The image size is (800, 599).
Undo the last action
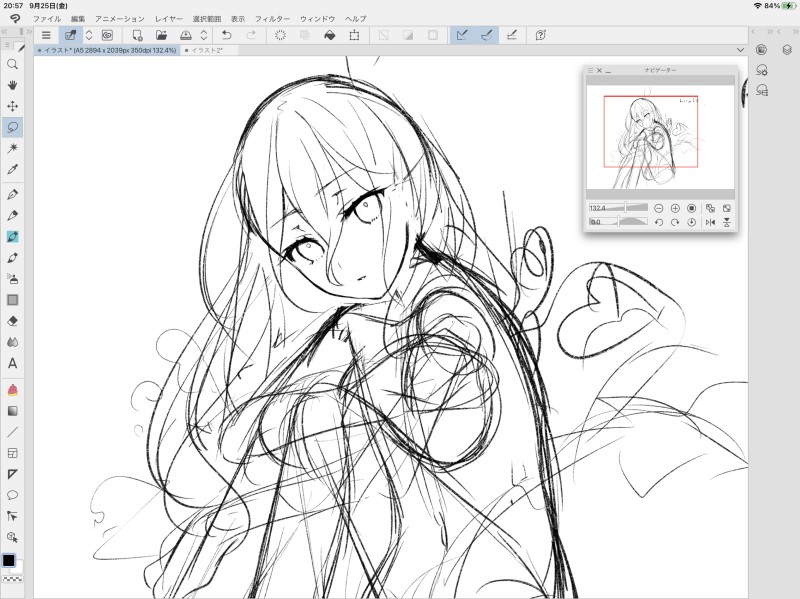click(x=227, y=35)
